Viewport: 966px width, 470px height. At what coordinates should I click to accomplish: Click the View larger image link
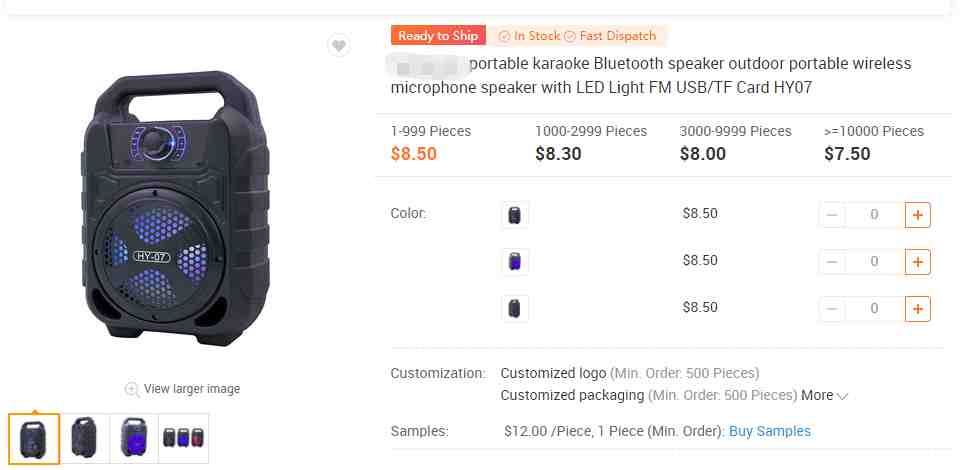(192, 389)
